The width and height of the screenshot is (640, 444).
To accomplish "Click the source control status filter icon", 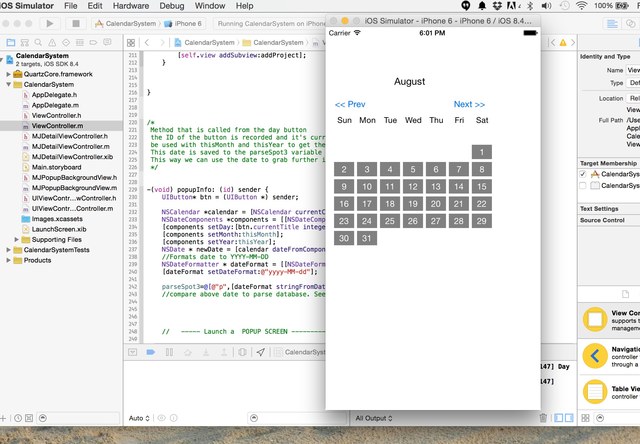I will [x=29, y=418].
